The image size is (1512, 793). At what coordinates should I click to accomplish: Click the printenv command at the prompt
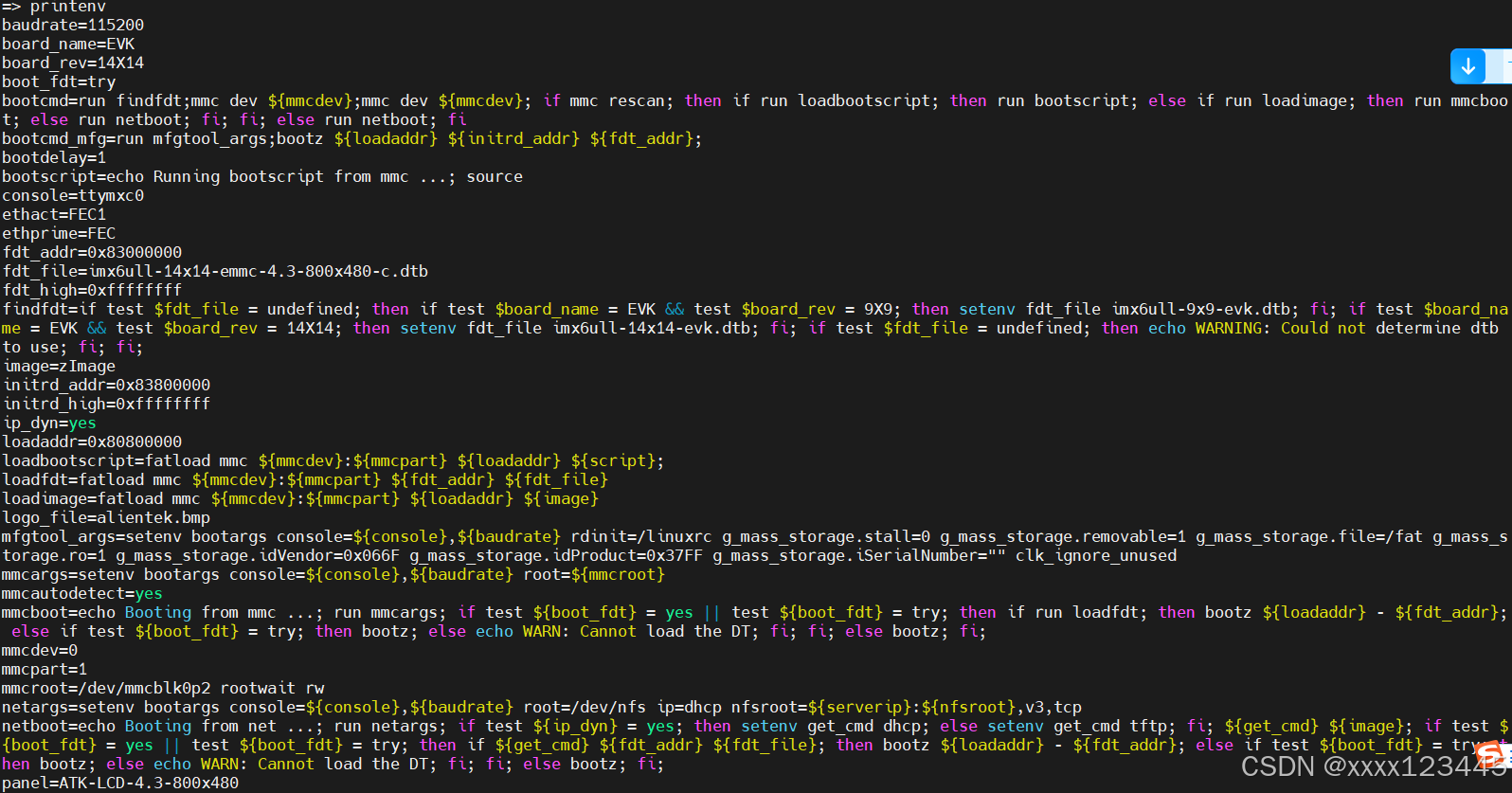tap(68, 7)
